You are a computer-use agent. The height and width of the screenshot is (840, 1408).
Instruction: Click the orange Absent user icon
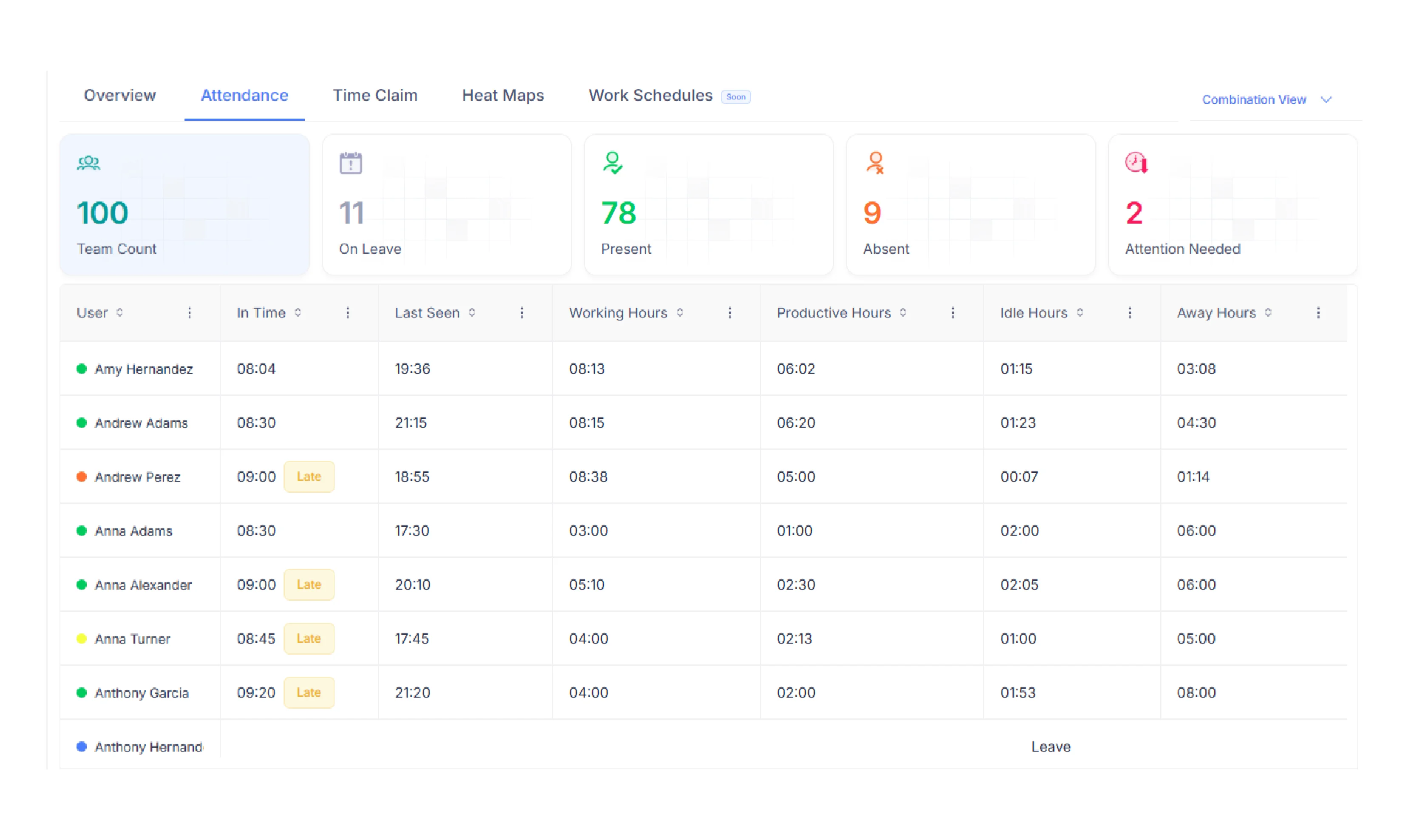(876, 163)
